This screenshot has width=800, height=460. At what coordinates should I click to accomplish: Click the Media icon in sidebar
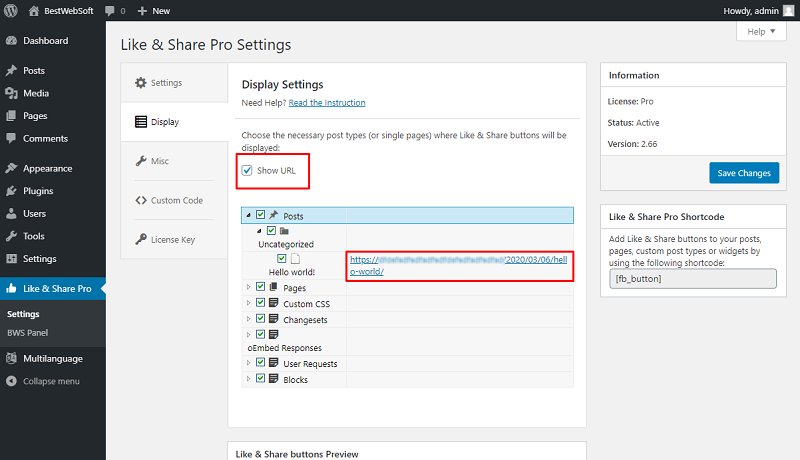tap(11, 93)
